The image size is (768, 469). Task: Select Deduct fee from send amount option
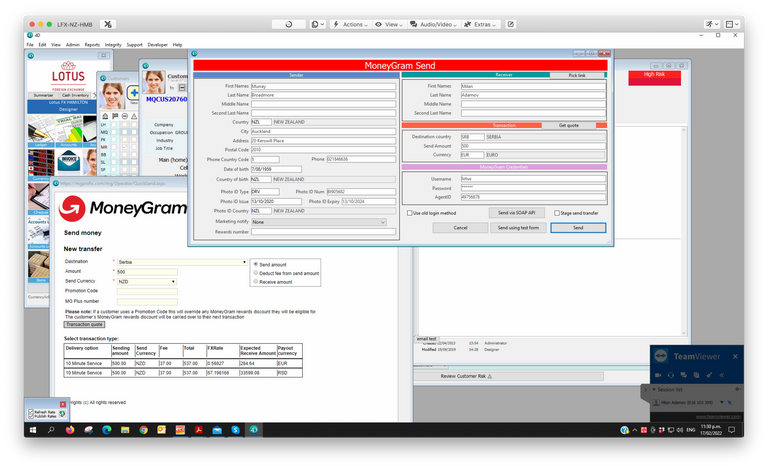click(x=256, y=273)
